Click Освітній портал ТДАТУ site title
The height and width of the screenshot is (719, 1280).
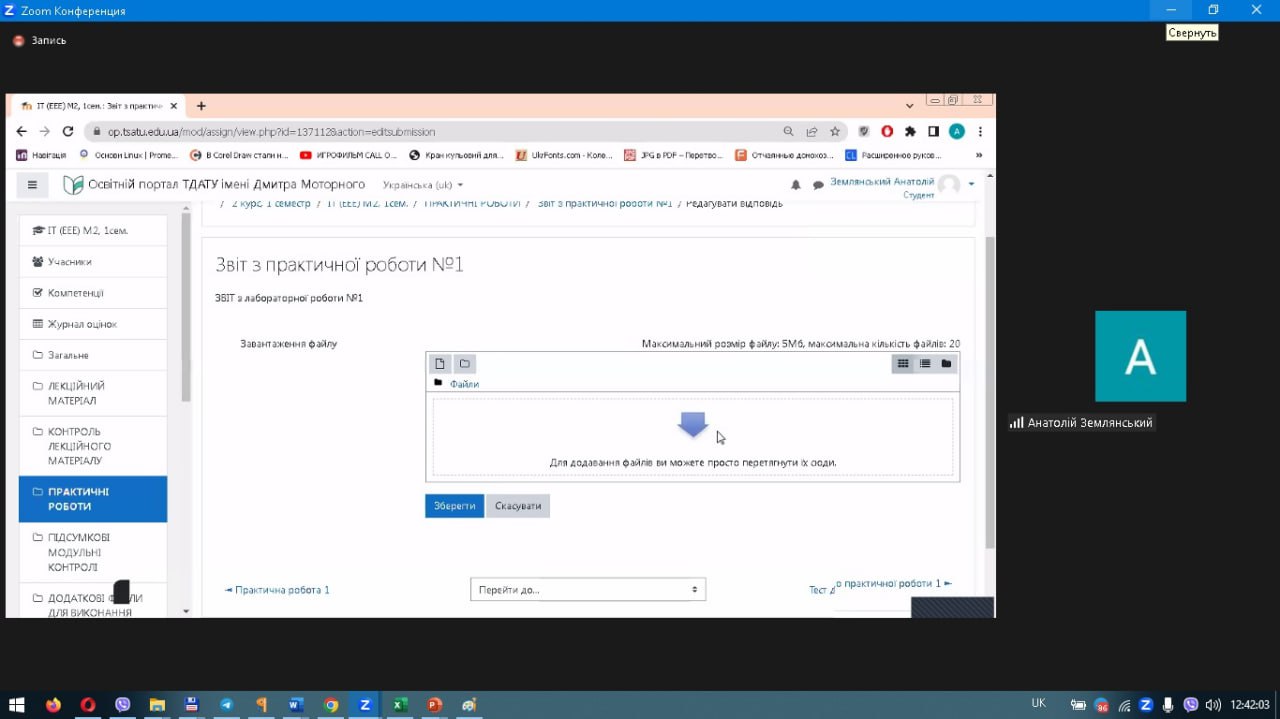[x=226, y=185]
